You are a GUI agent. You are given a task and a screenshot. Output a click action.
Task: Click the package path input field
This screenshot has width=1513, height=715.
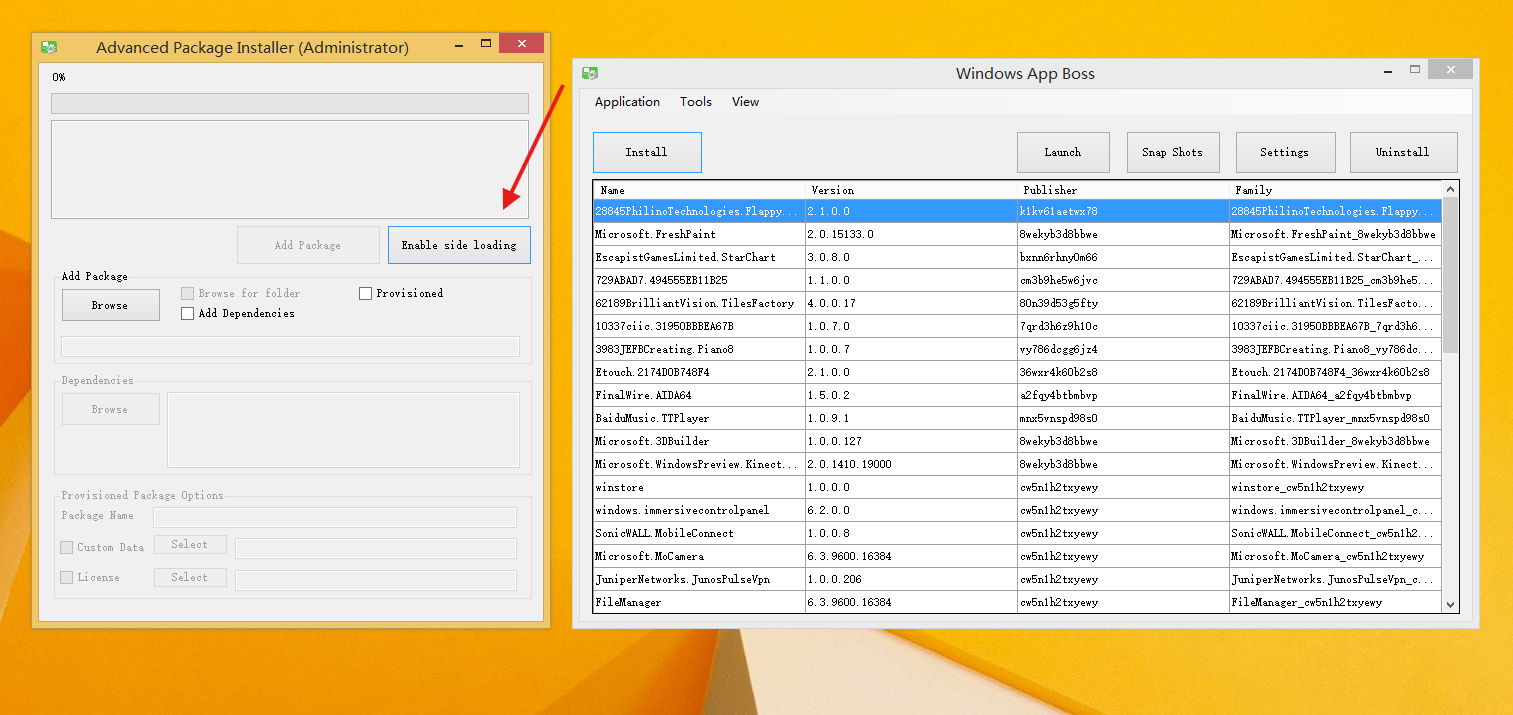pyautogui.click(x=290, y=347)
